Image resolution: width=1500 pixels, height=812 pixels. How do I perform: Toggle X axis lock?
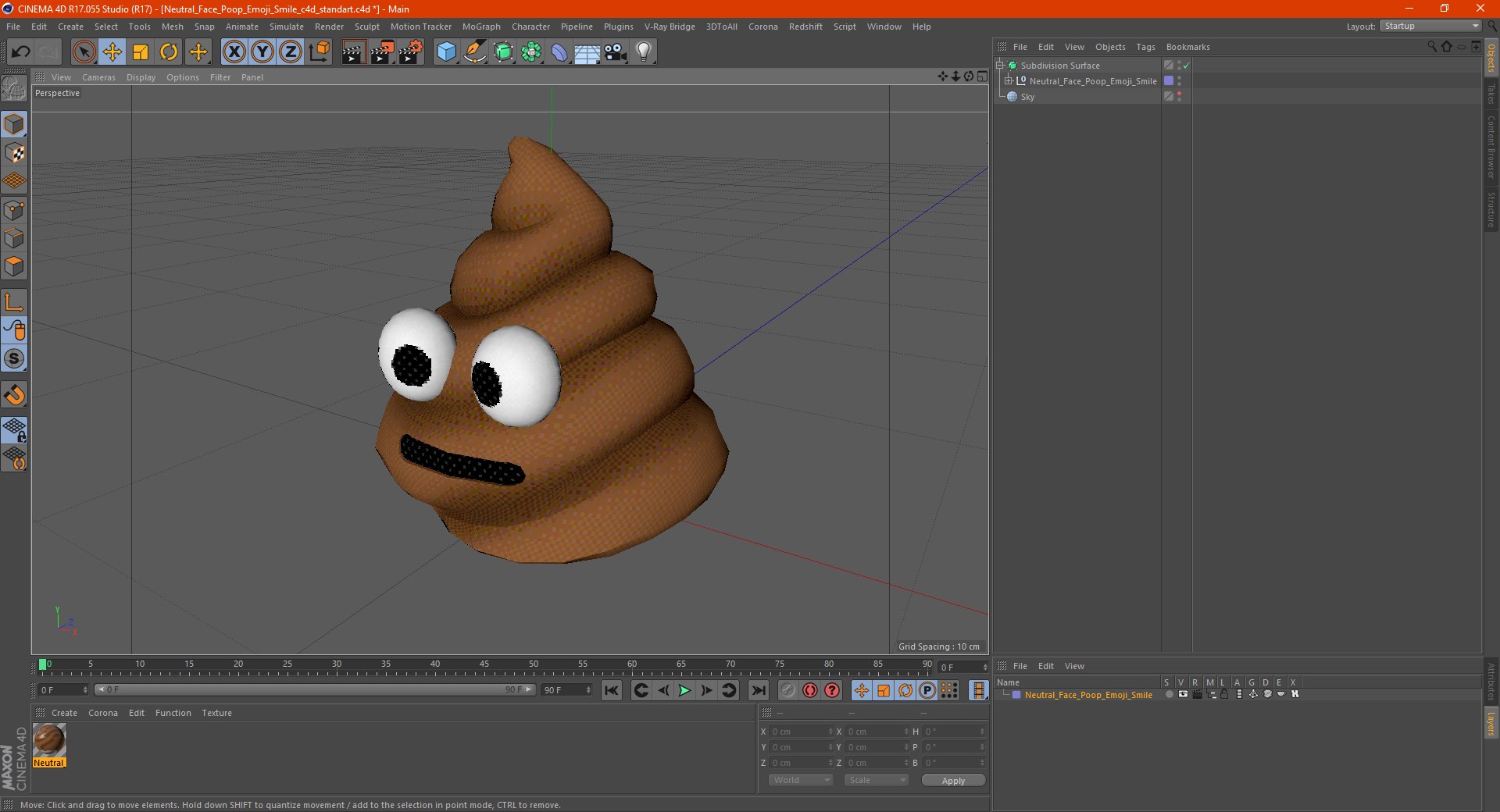234,52
